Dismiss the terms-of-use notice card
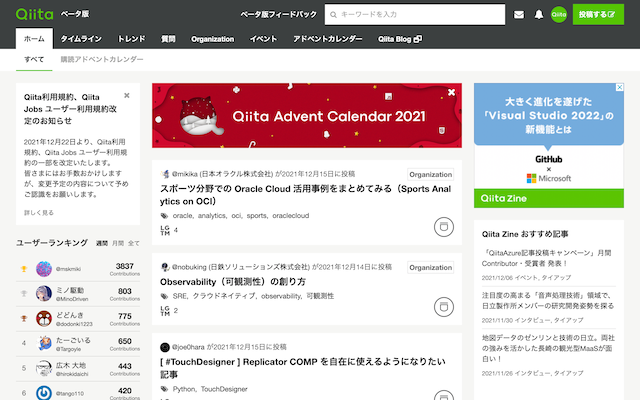Screen dimensions: 640x400 point(127,96)
